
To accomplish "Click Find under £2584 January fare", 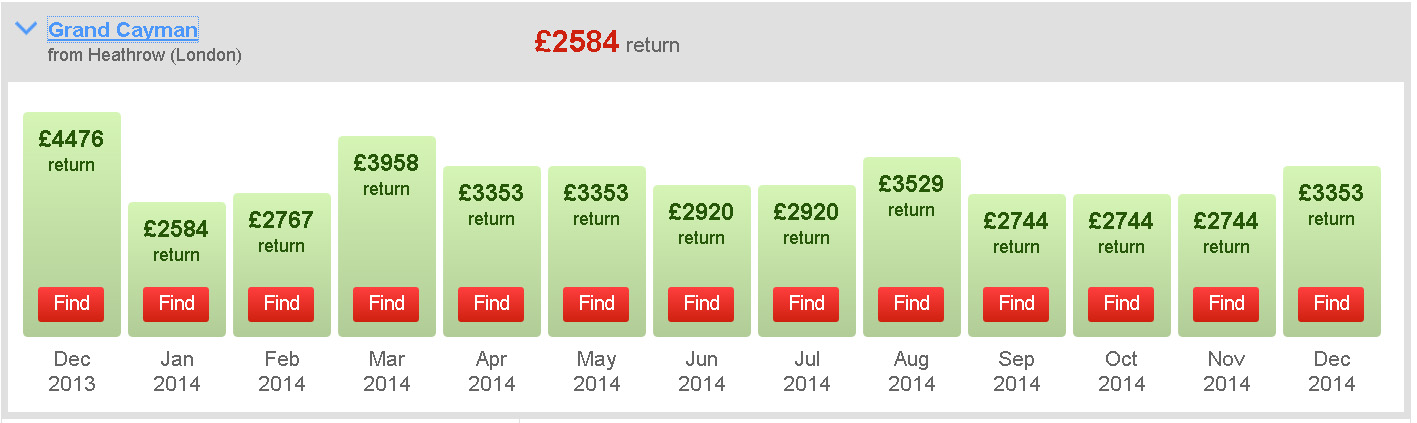I will (x=176, y=304).
